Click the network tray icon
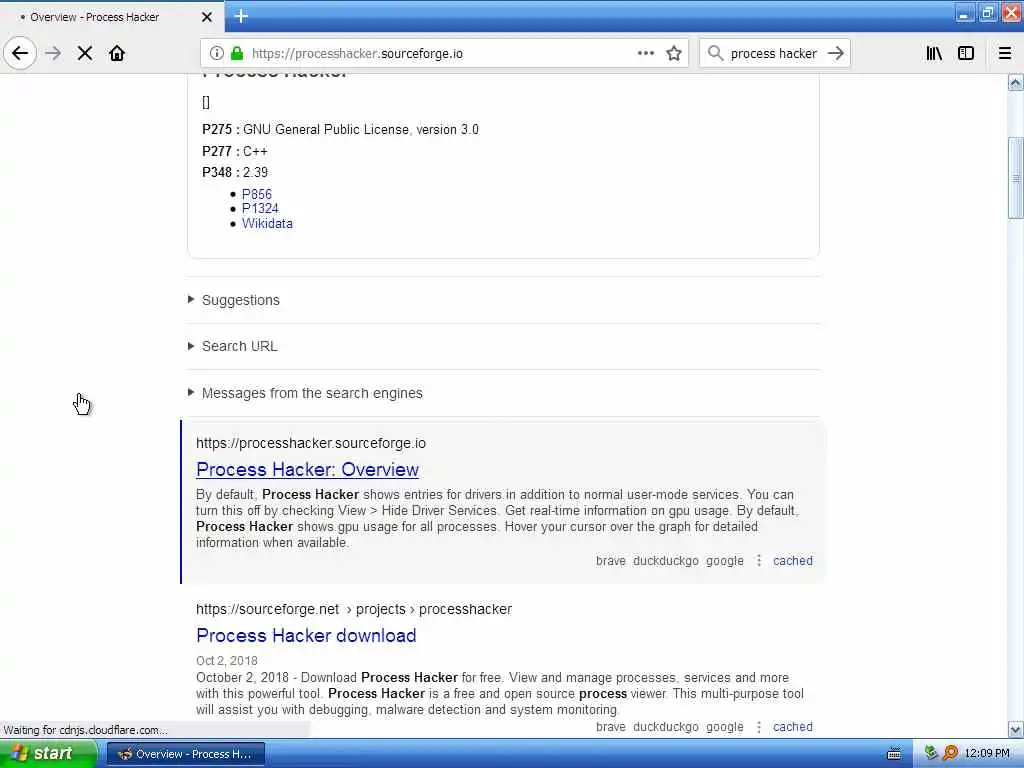Viewport: 1024px width, 768px height. pyautogui.click(x=931, y=753)
